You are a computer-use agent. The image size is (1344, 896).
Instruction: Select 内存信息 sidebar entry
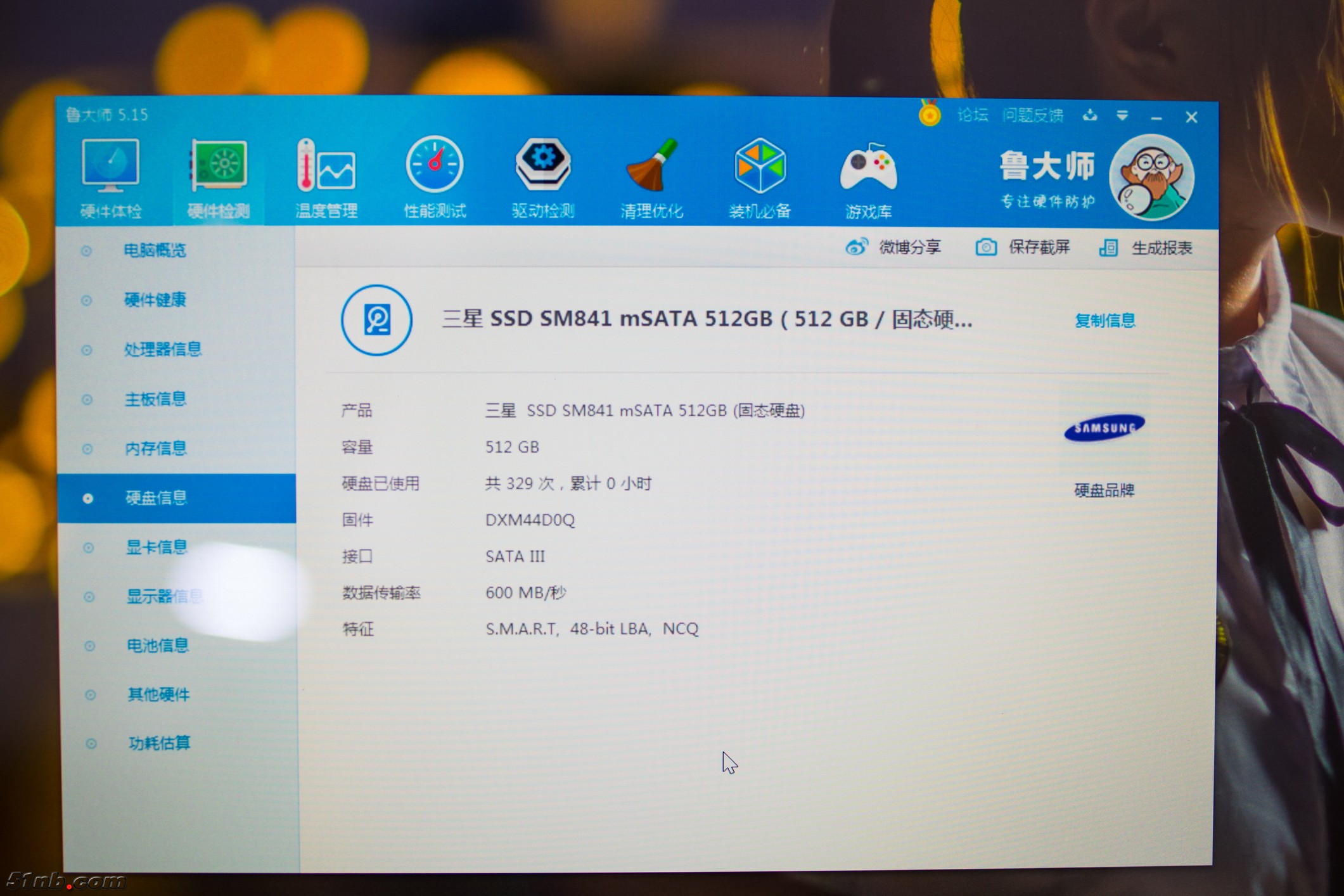[156, 449]
